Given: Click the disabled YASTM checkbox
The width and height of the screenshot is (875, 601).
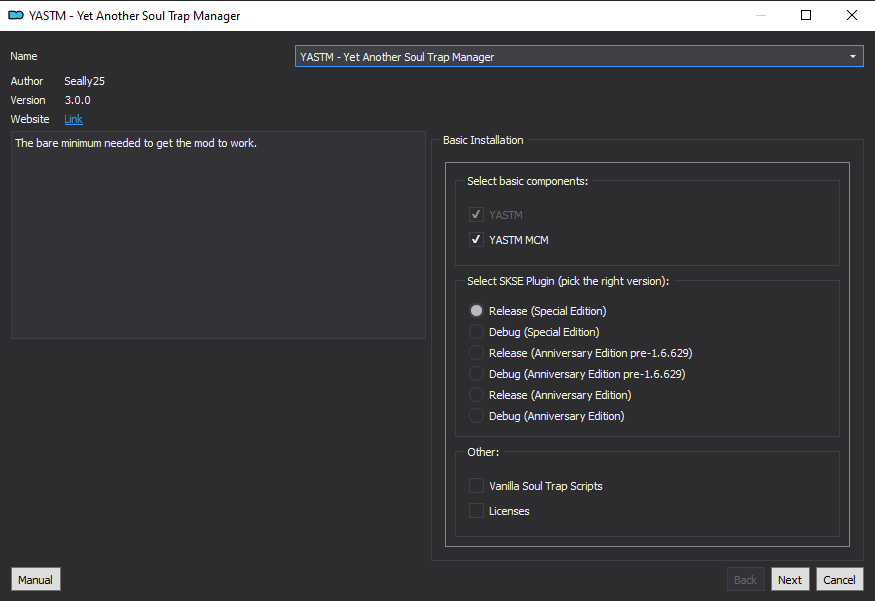Looking at the screenshot, I should [x=476, y=214].
